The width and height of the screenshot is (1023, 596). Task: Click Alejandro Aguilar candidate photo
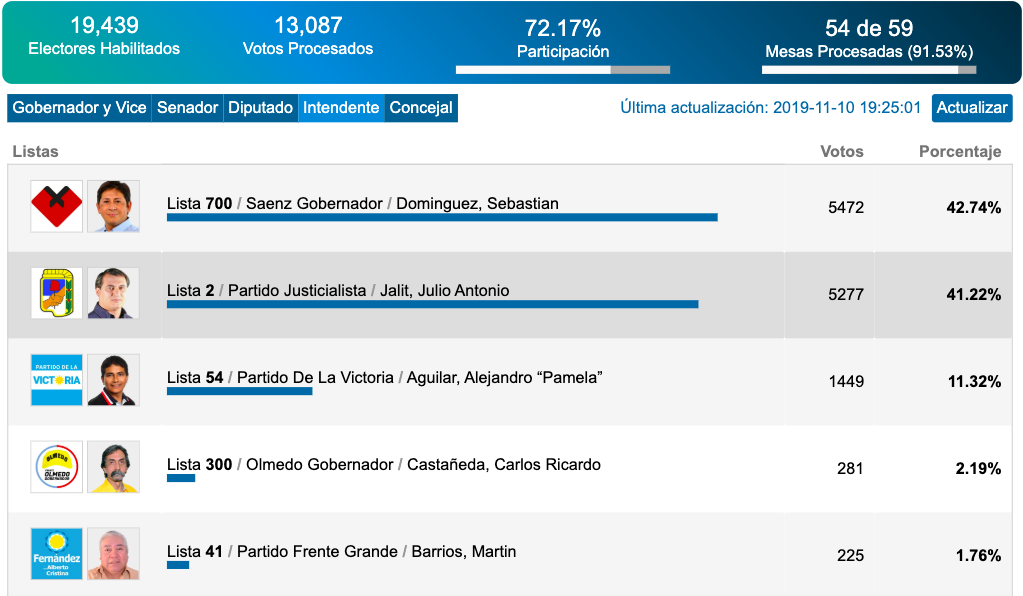[113, 380]
